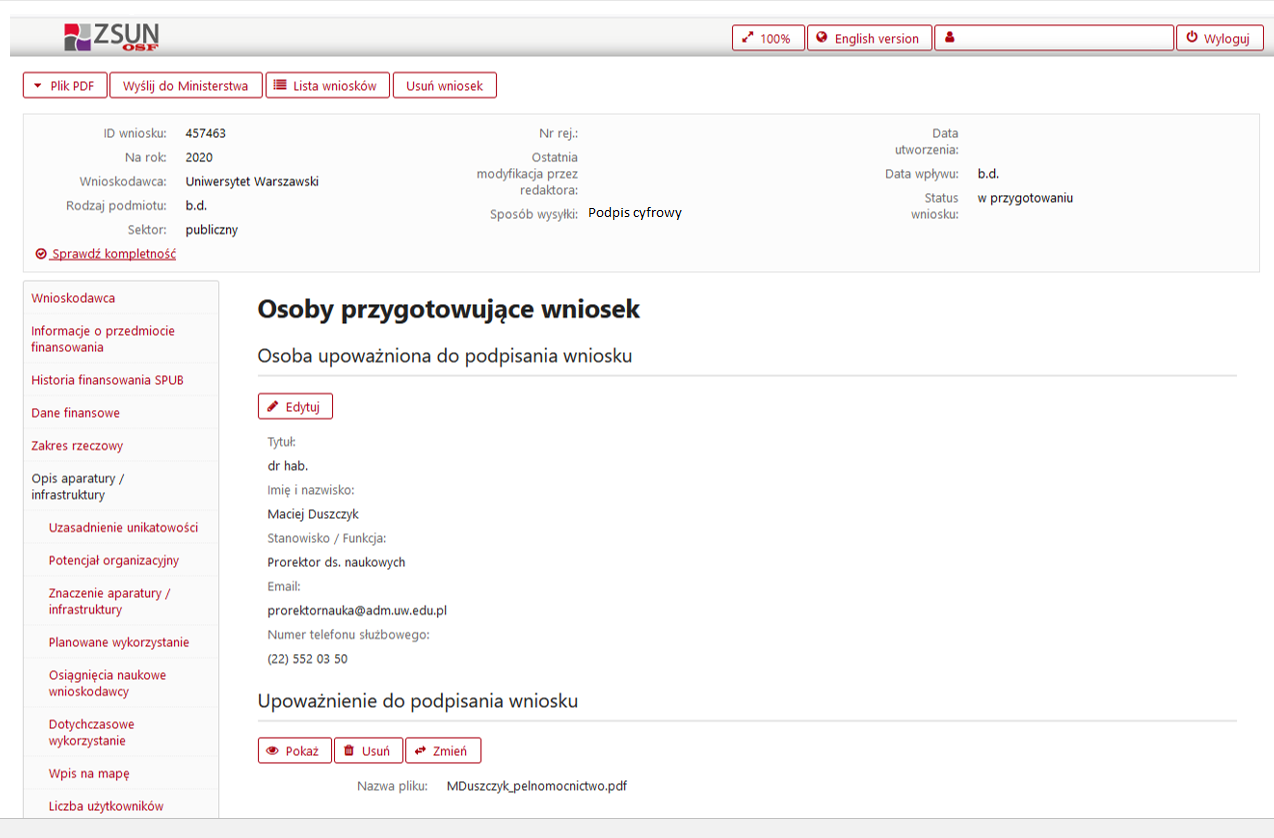The image size is (1274, 838).
Task: Delete the file using the Usuń trash button
Action: (x=367, y=751)
